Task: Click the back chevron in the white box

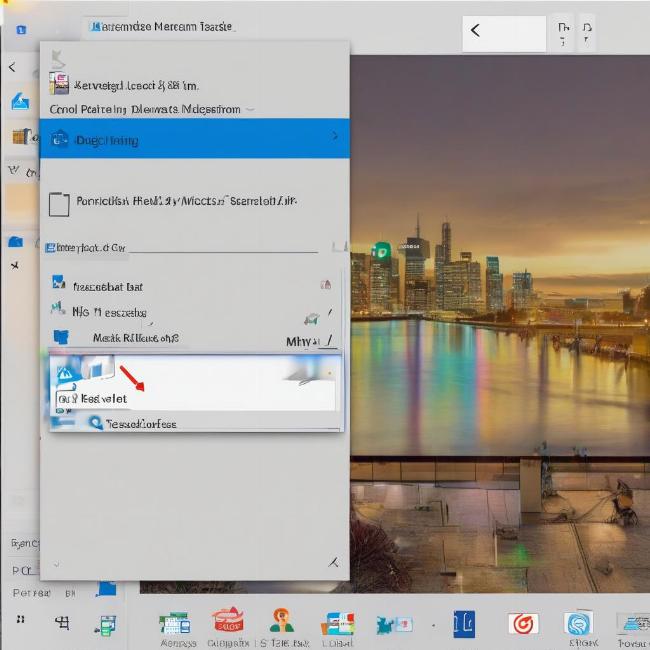Action: pyautogui.click(x=475, y=30)
